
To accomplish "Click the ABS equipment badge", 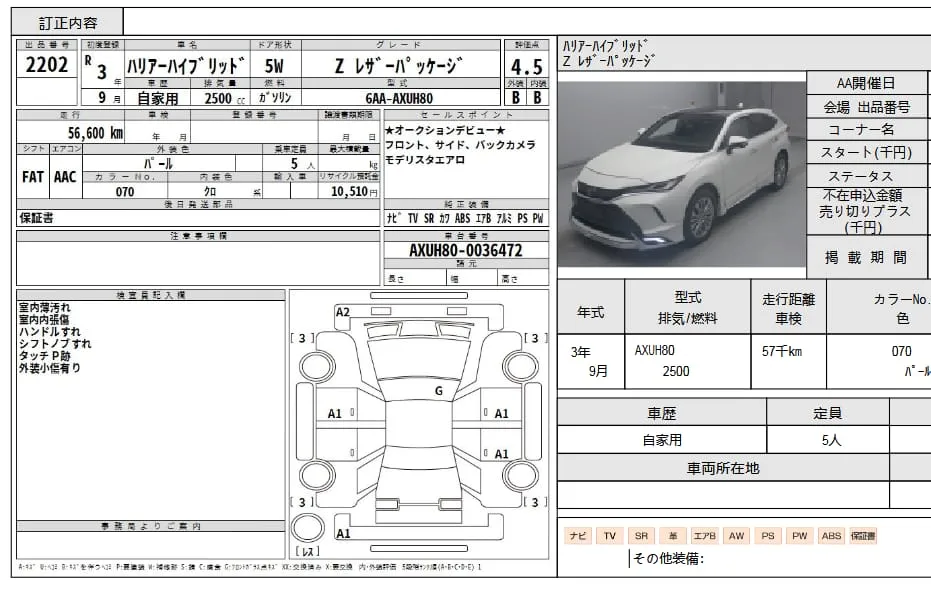I will [831, 536].
